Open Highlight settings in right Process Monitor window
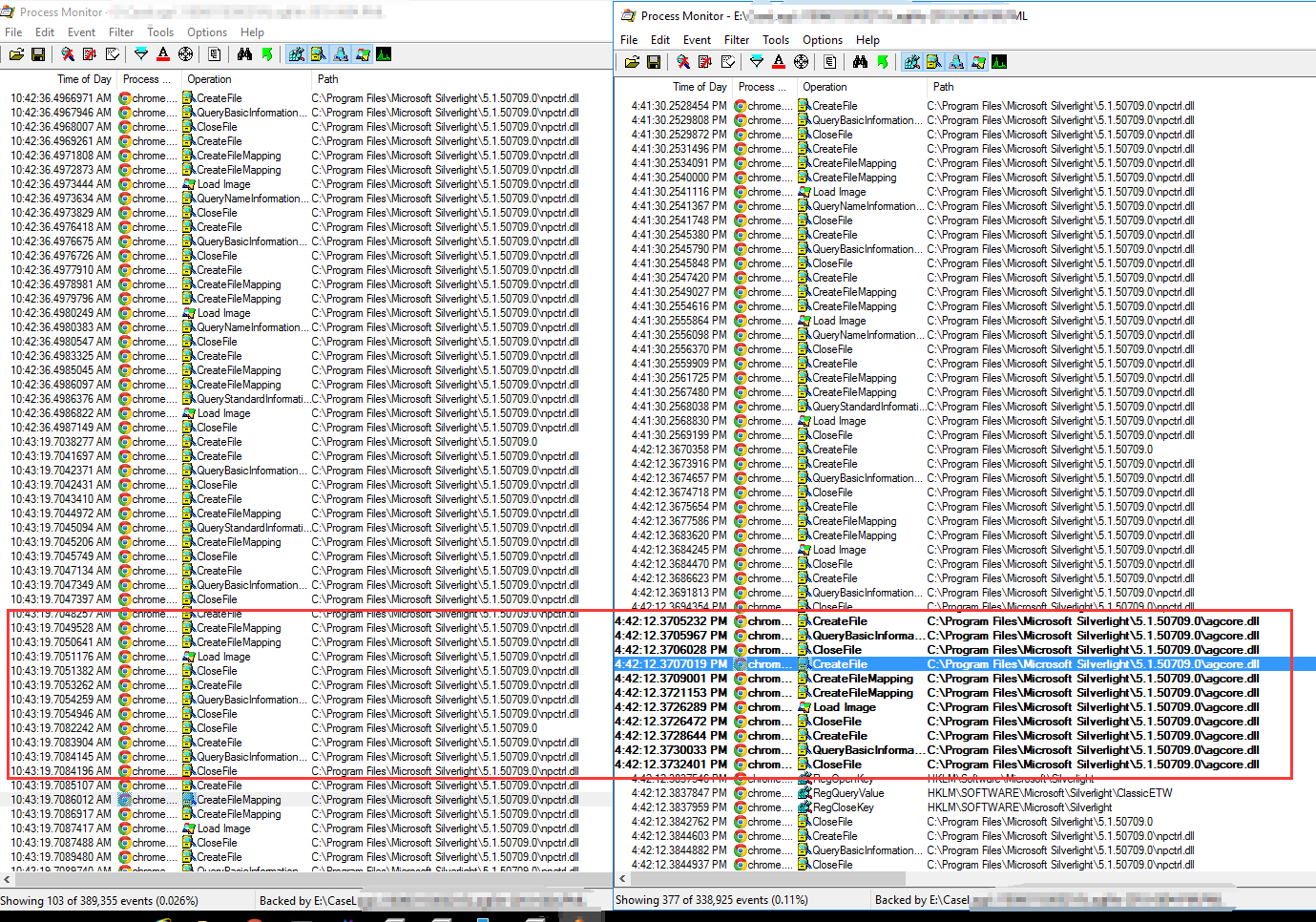 tap(779, 62)
